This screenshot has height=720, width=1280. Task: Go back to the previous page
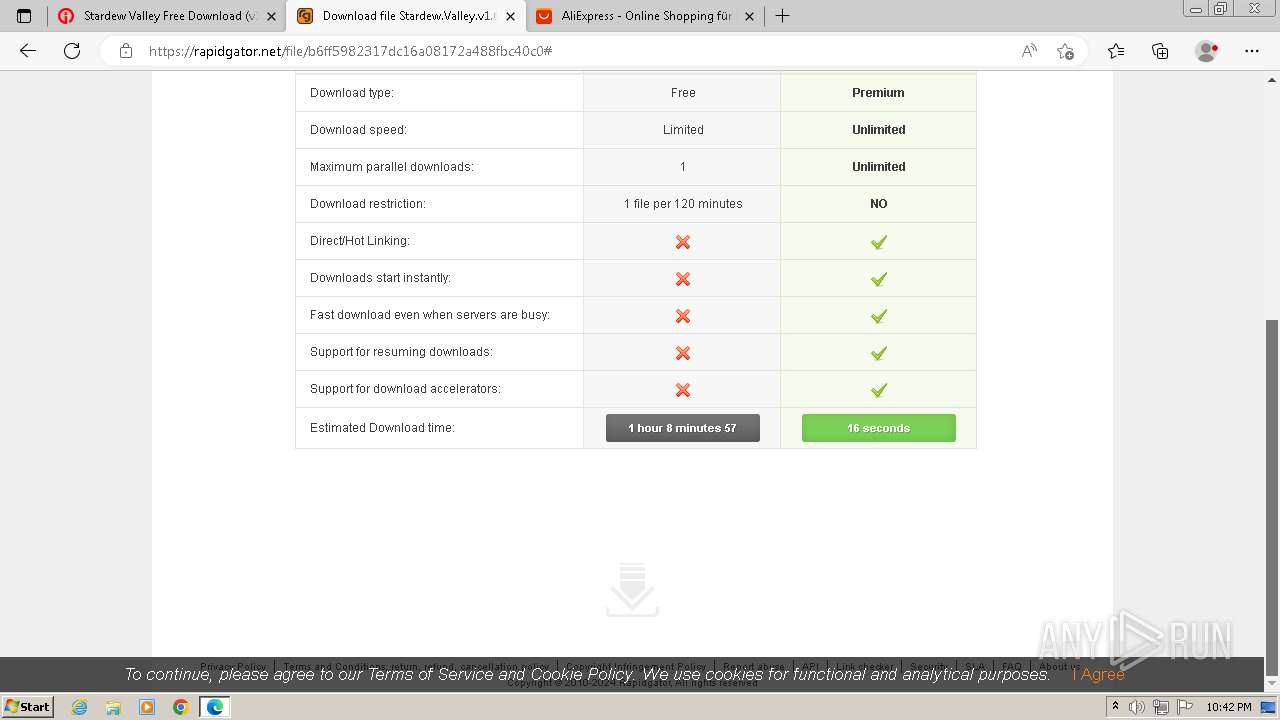click(28, 51)
